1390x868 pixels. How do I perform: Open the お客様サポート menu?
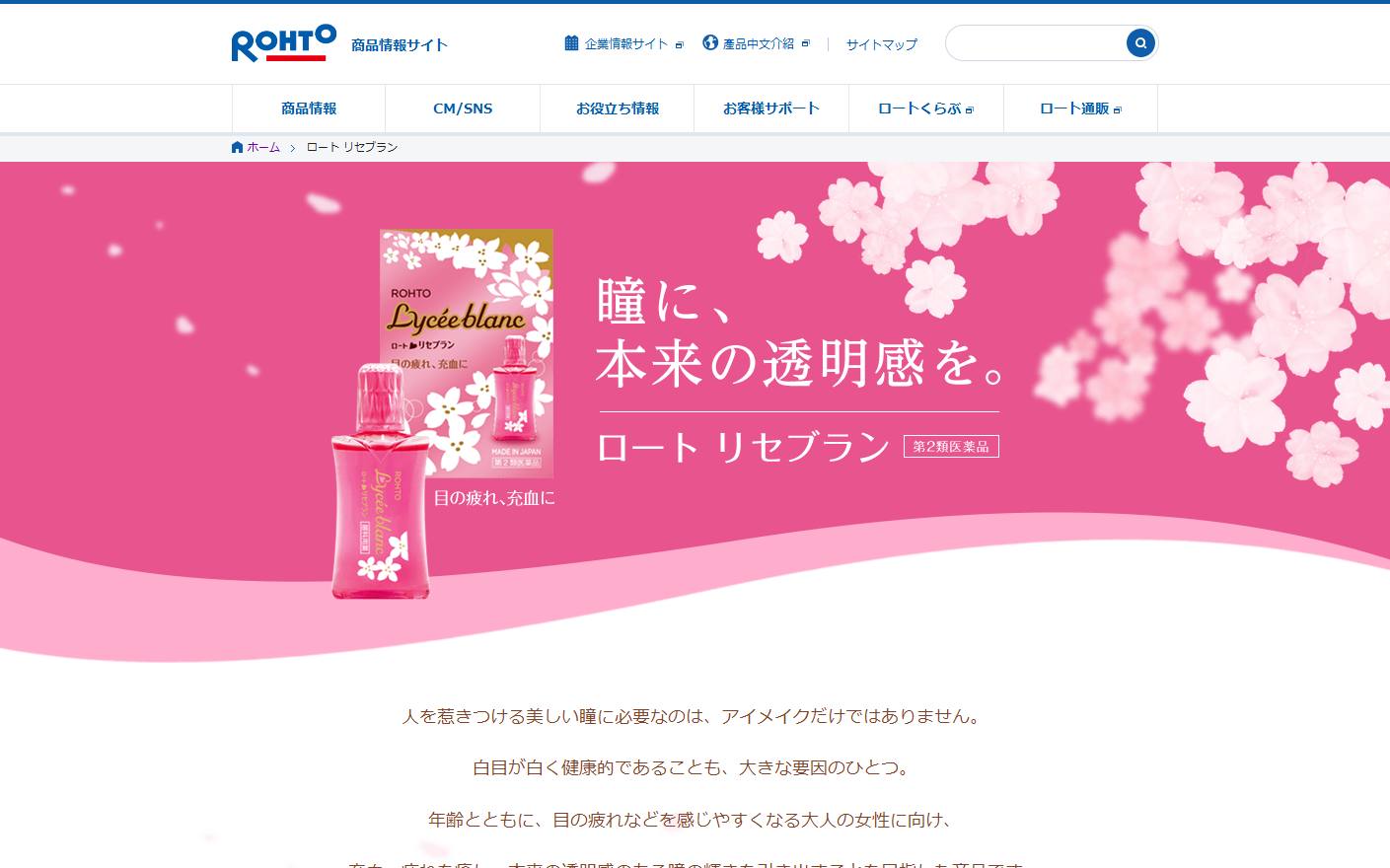771,108
